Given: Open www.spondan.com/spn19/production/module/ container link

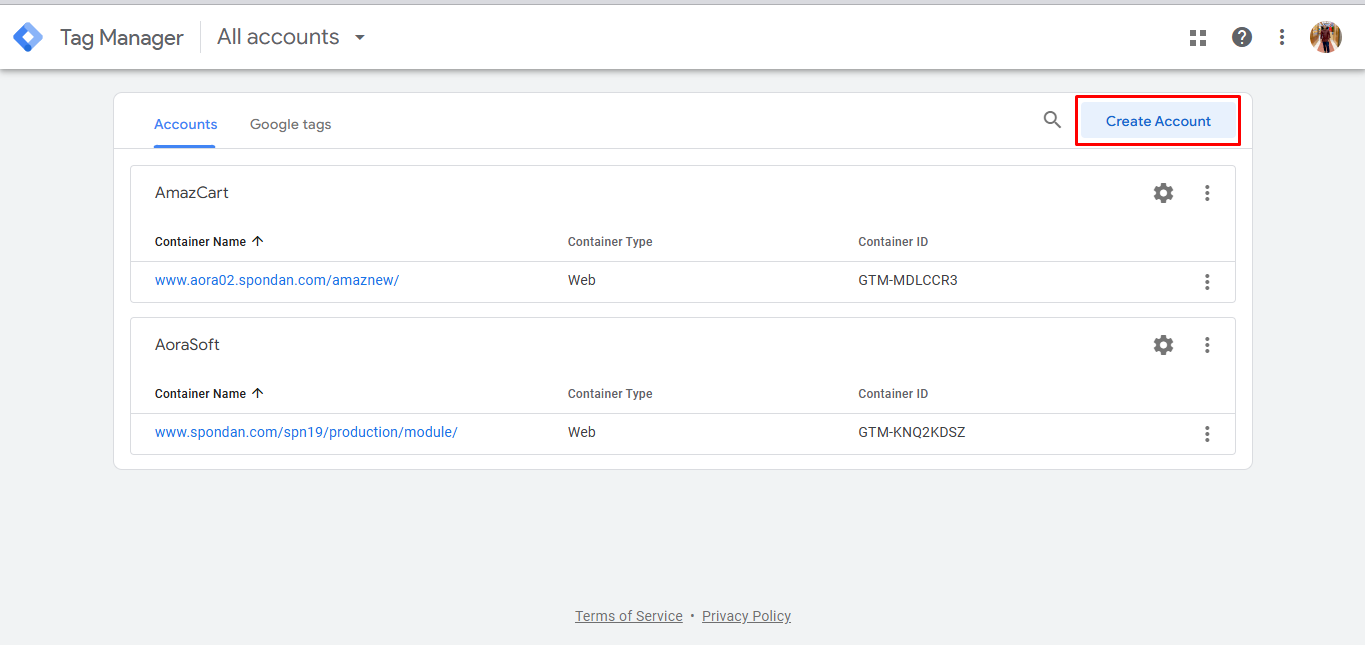Looking at the screenshot, I should tap(306, 432).
